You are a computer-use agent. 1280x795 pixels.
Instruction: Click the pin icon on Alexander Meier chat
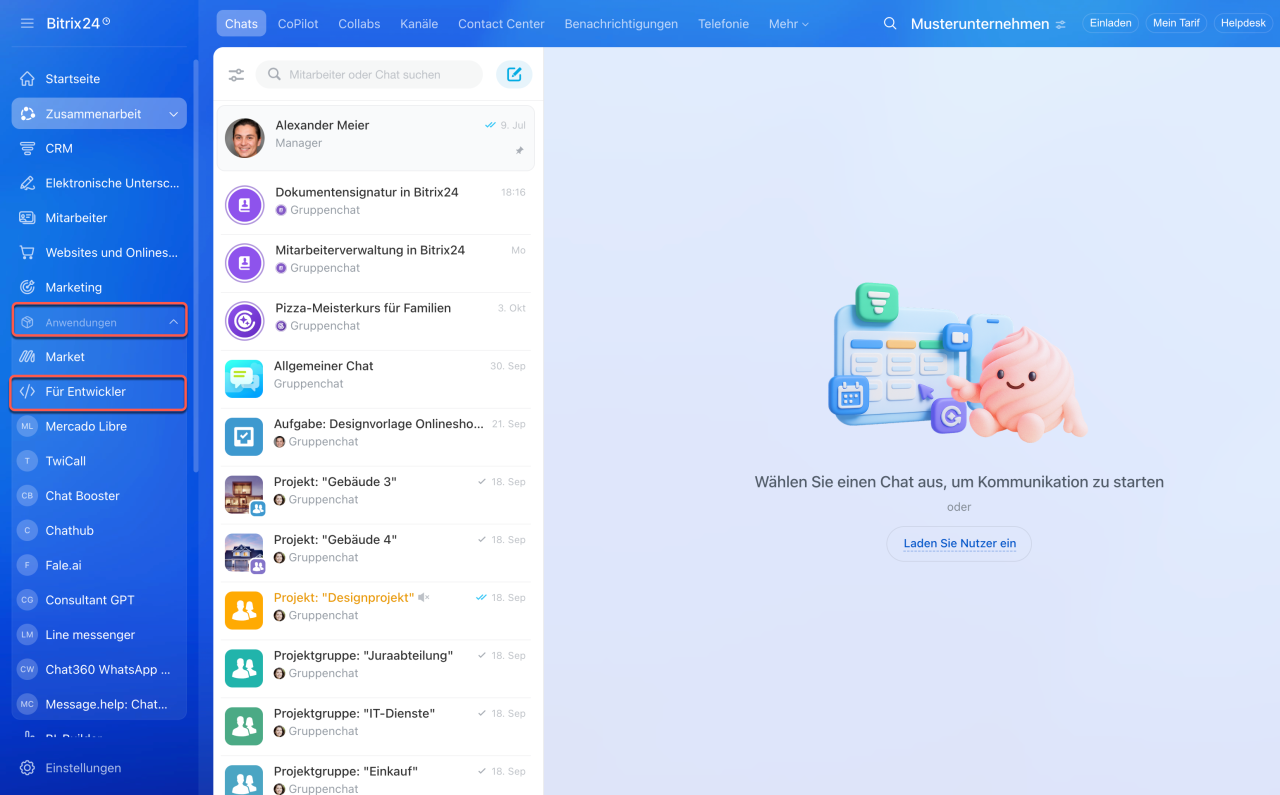pos(519,150)
